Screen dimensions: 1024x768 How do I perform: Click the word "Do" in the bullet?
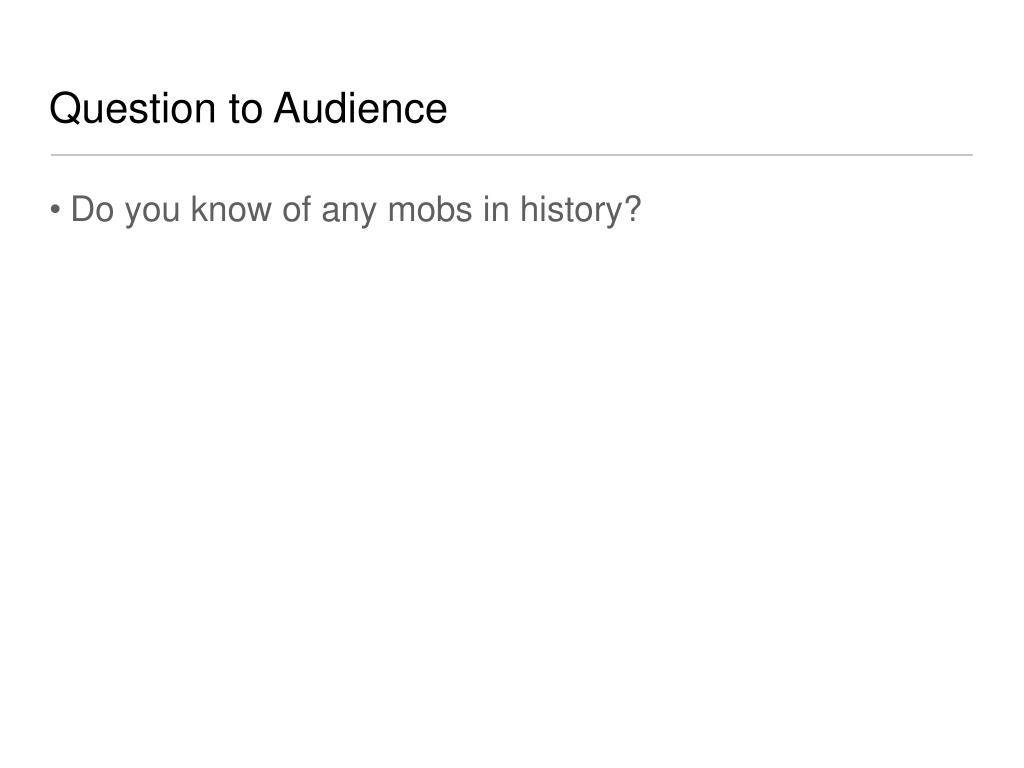pos(92,210)
